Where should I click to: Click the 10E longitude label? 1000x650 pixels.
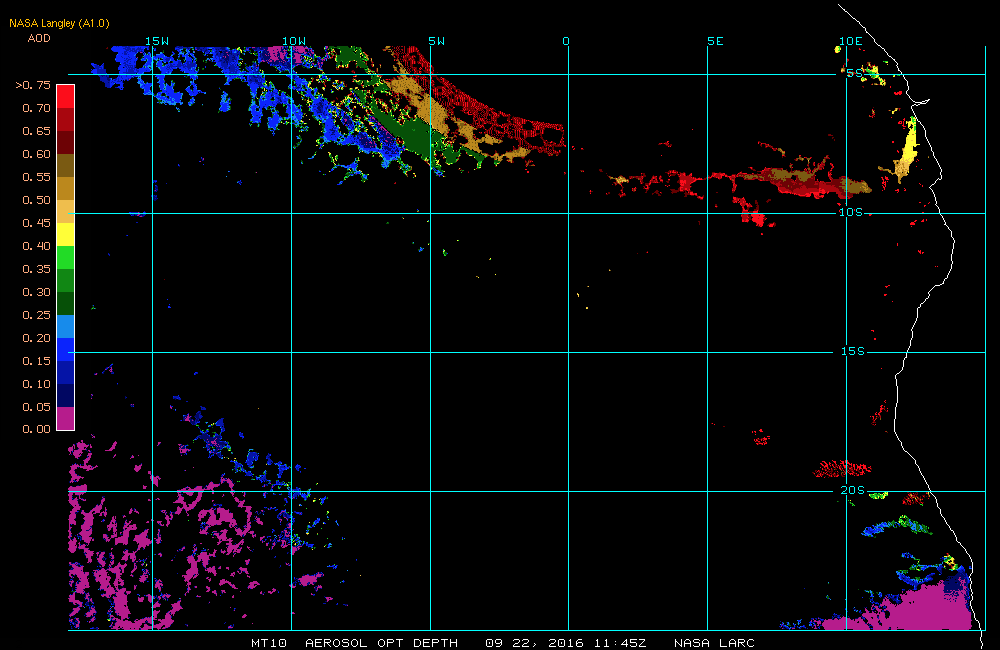851,41
